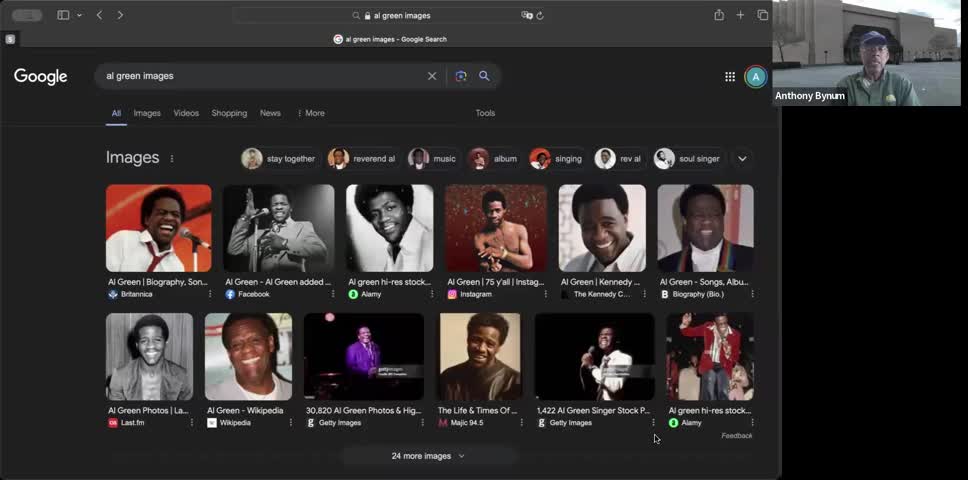This screenshot has width=968, height=480.
Task: Switch to the All results tab
Action: click(x=116, y=113)
